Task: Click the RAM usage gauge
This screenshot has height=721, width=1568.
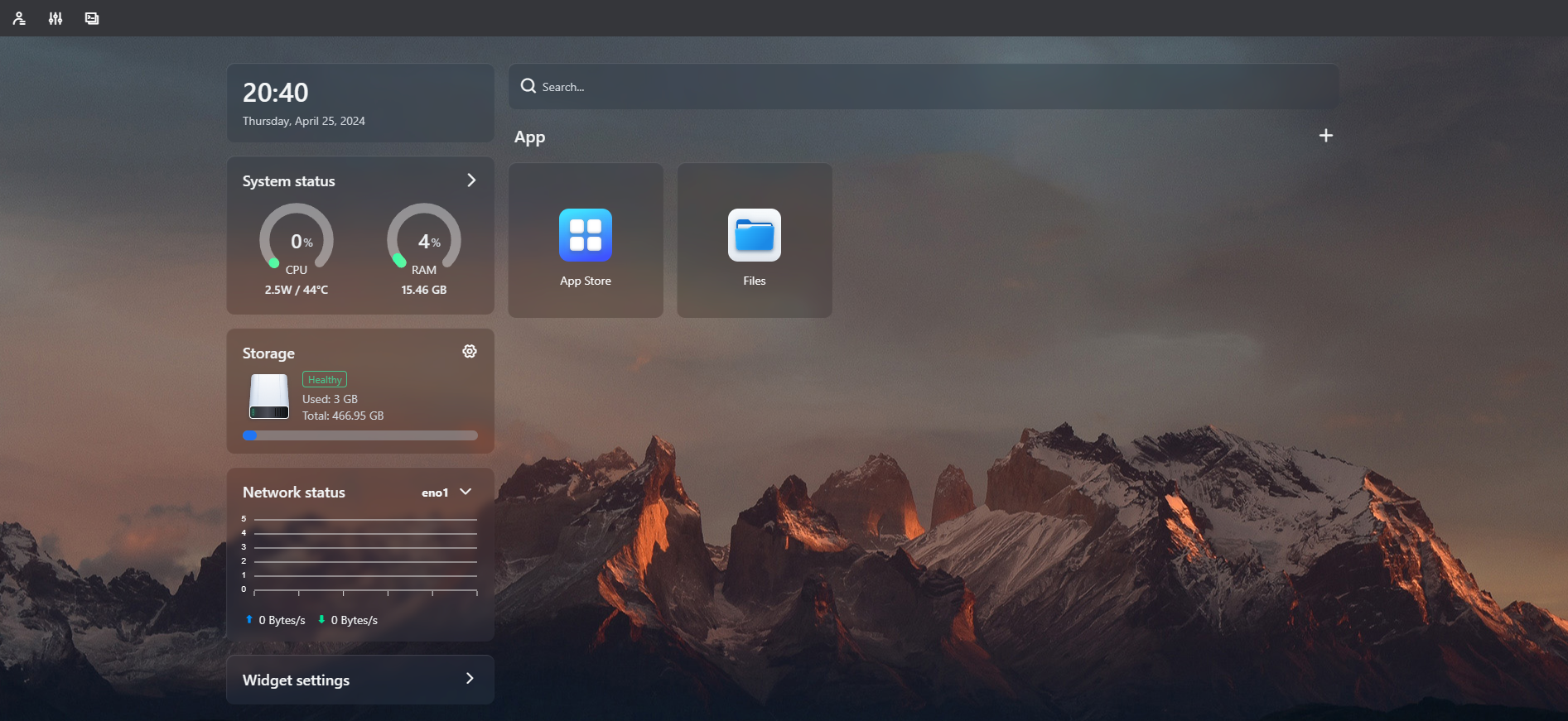Action: coord(424,240)
